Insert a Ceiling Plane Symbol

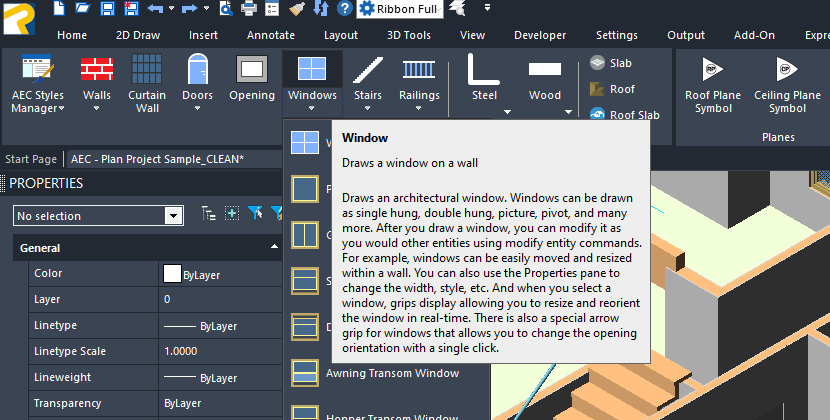(x=787, y=83)
